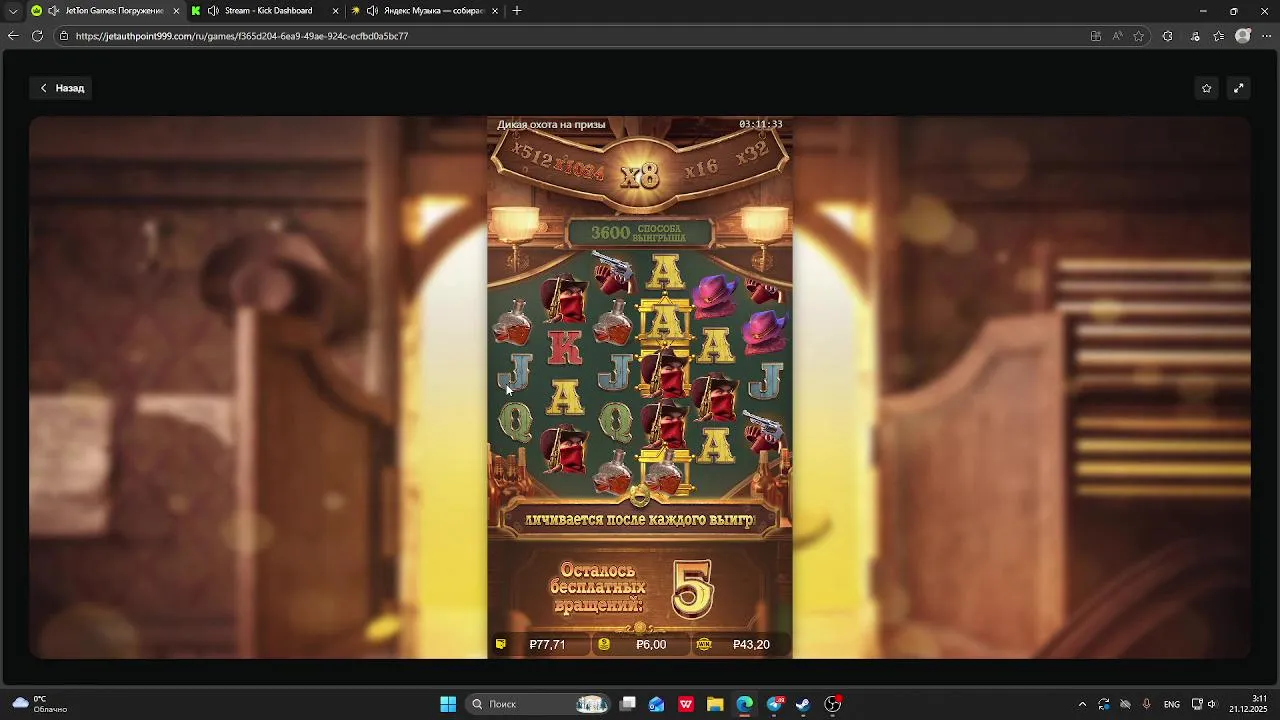1280x720 pixels.
Task: Open browser app available icon in address bar
Action: click(x=1096, y=36)
